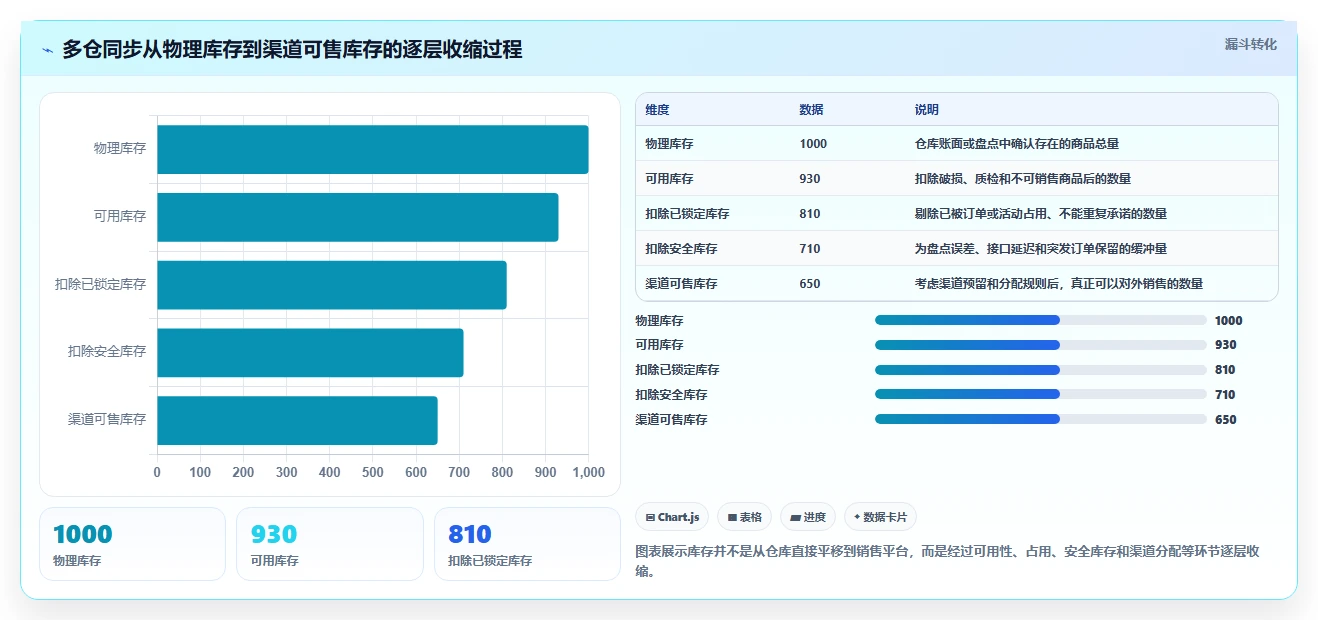This screenshot has width=1318, height=620.
Task: Click the x-axis tick label 1,000
Action: tap(588, 472)
